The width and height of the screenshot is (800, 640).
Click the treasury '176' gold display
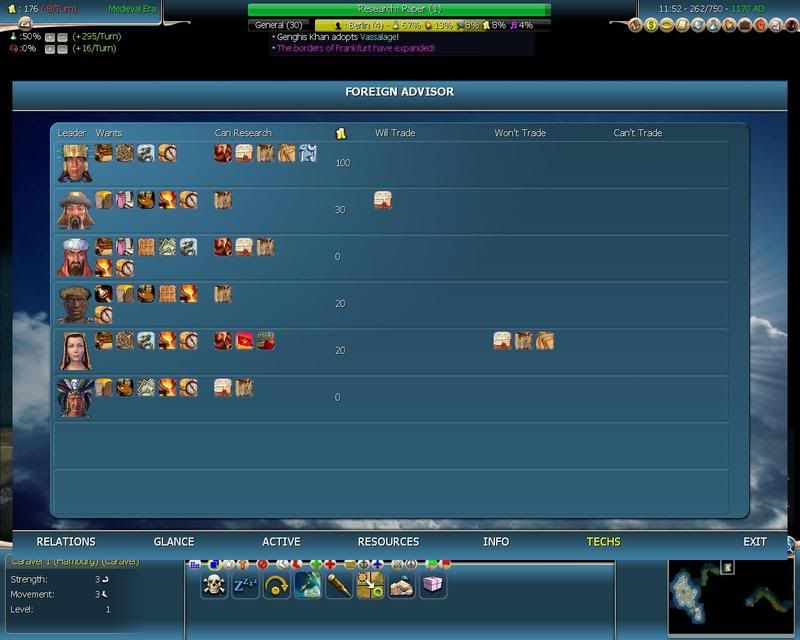[x=31, y=9]
